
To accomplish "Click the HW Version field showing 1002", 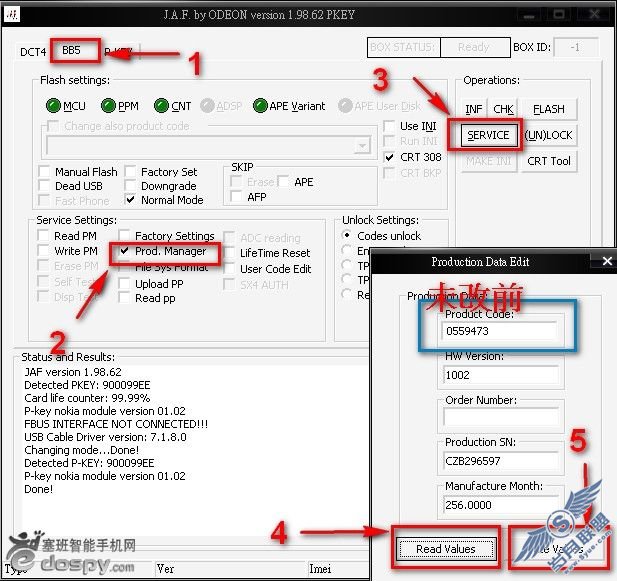I will click(500, 375).
